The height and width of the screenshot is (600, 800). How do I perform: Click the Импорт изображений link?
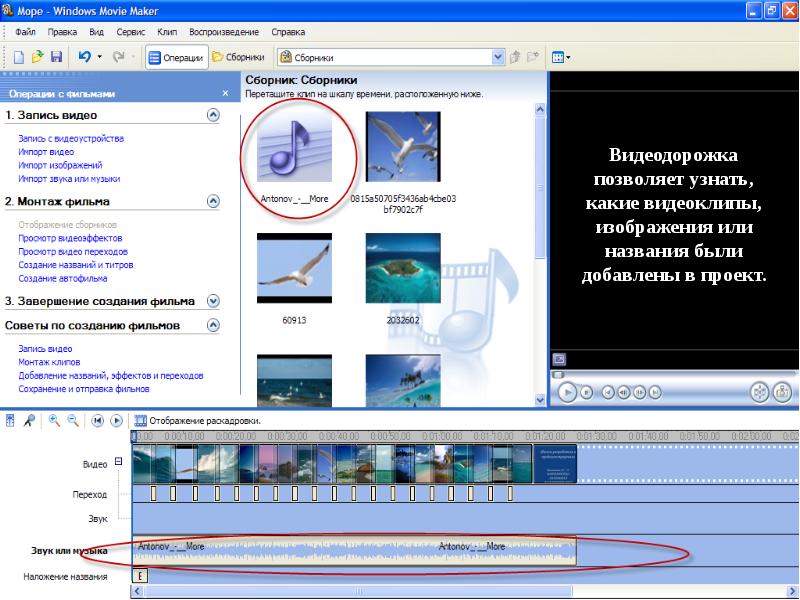60,165
